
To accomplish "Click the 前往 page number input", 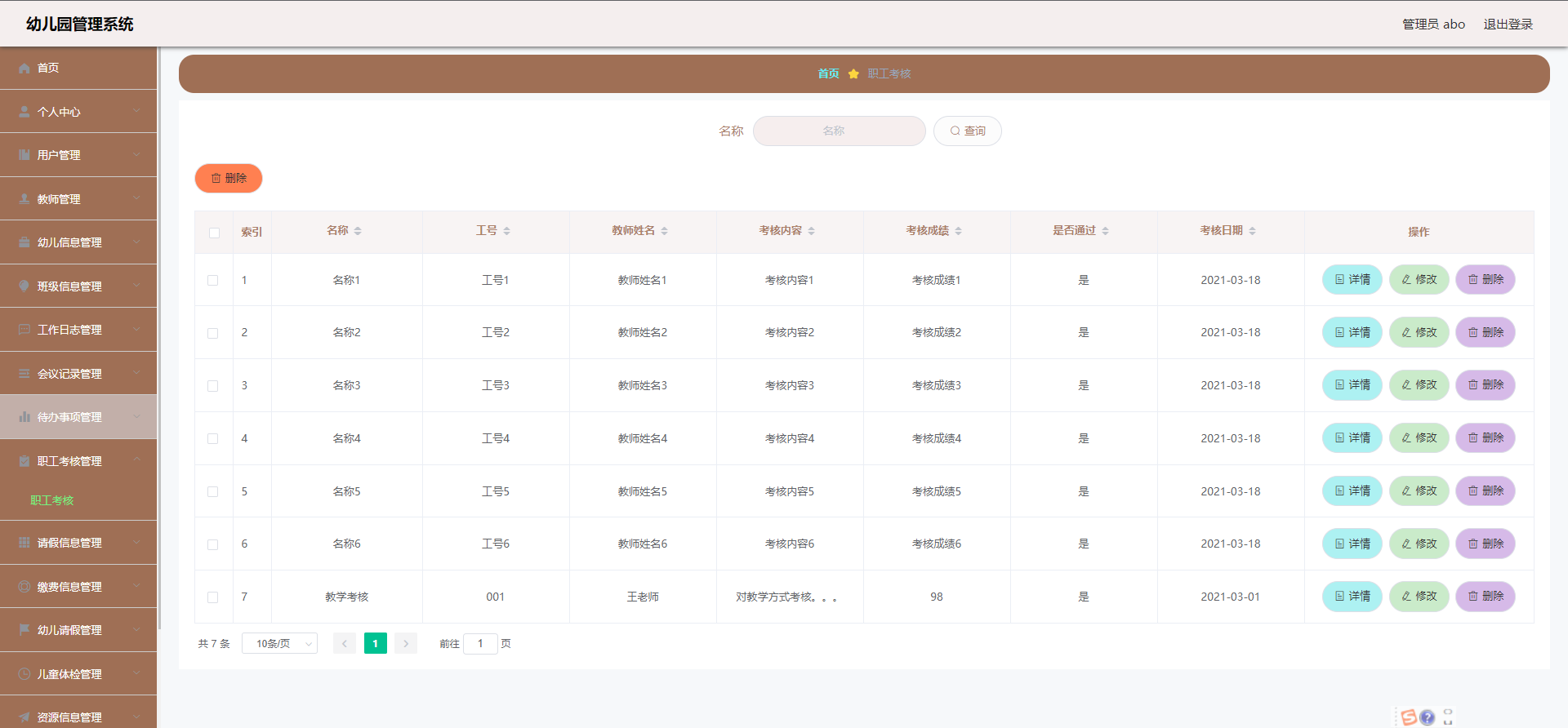I will 480,644.
